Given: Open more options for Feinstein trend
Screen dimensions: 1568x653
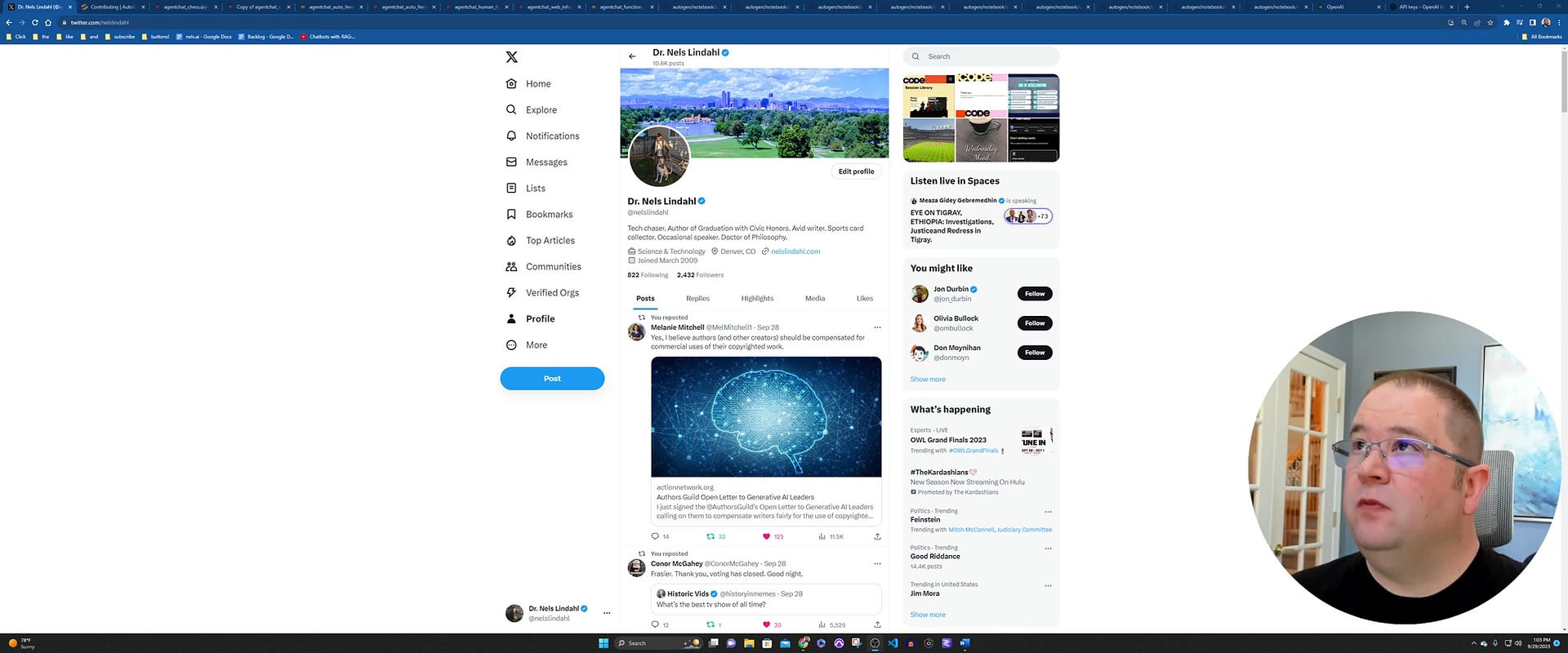Looking at the screenshot, I should click(x=1048, y=512).
